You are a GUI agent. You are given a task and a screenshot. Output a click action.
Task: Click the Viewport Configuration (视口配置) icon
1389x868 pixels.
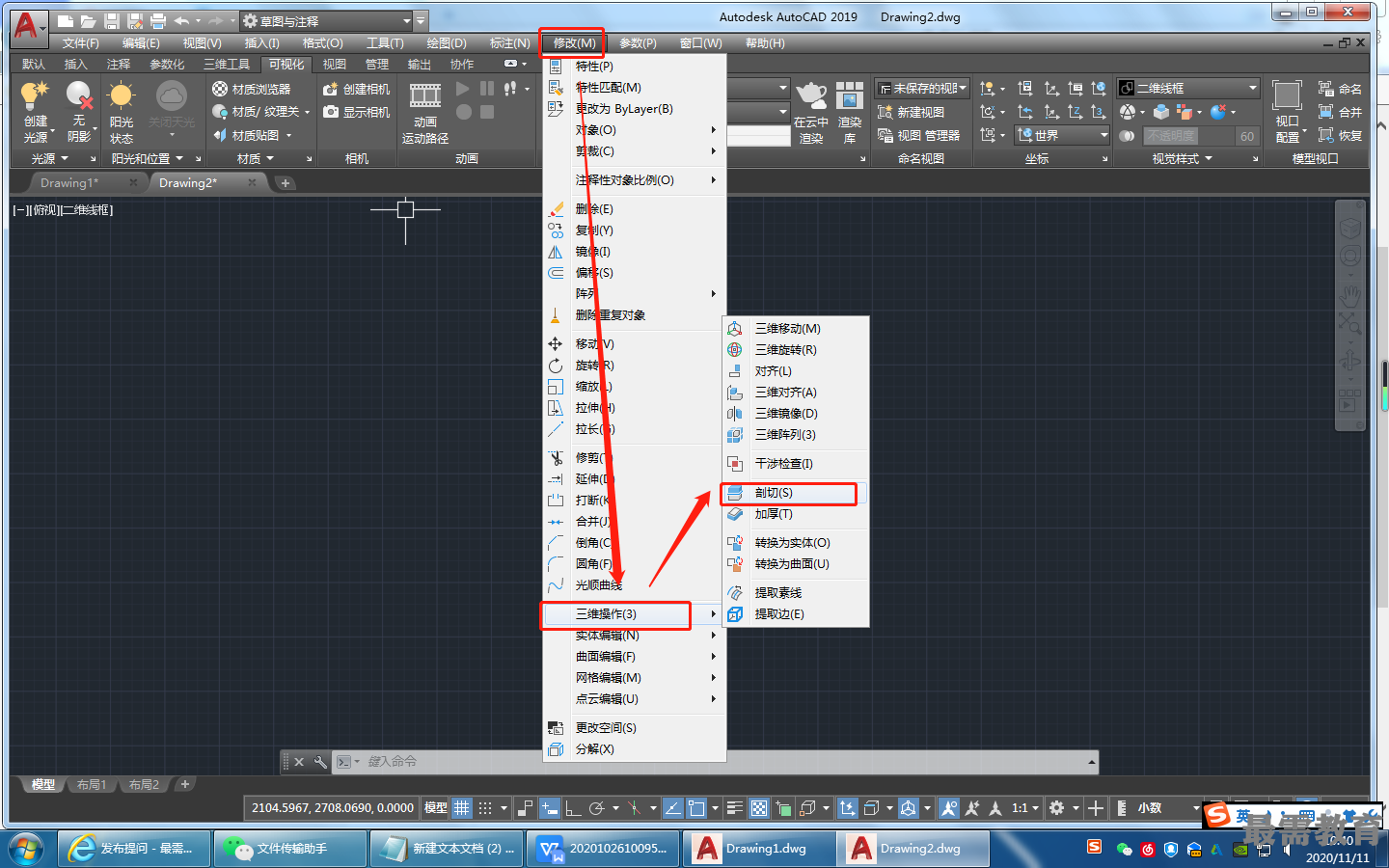click(x=1287, y=96)
